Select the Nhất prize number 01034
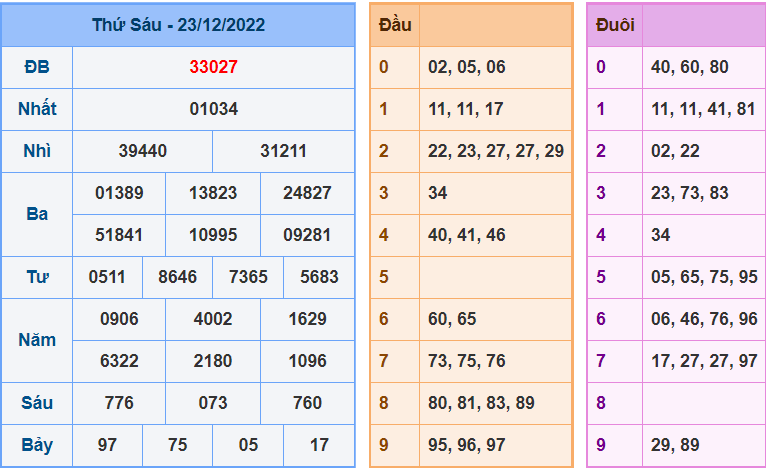Image resolution: width=766 pixels, height=468 pixels. 213,109
